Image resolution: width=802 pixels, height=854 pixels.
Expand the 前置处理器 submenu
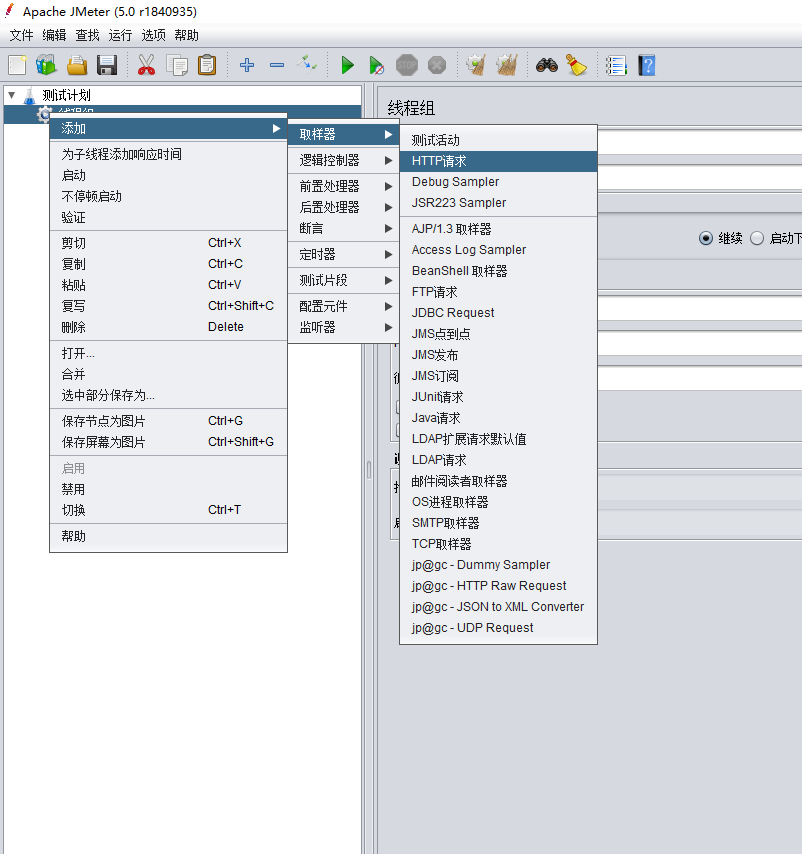(344, 186)
